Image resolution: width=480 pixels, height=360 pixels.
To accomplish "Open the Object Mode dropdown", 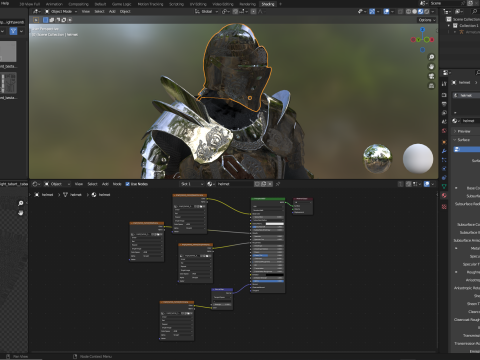I will click(x=61, y=11).
